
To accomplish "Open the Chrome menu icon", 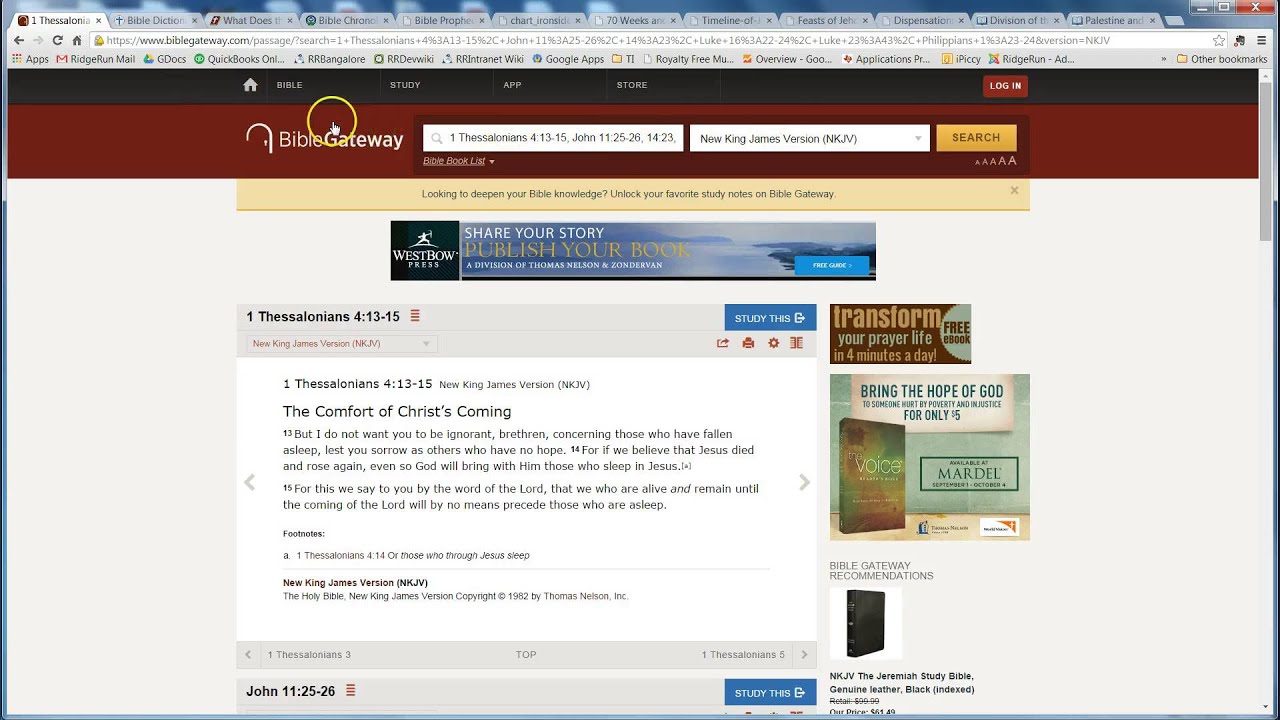I will coord(1262,40).
